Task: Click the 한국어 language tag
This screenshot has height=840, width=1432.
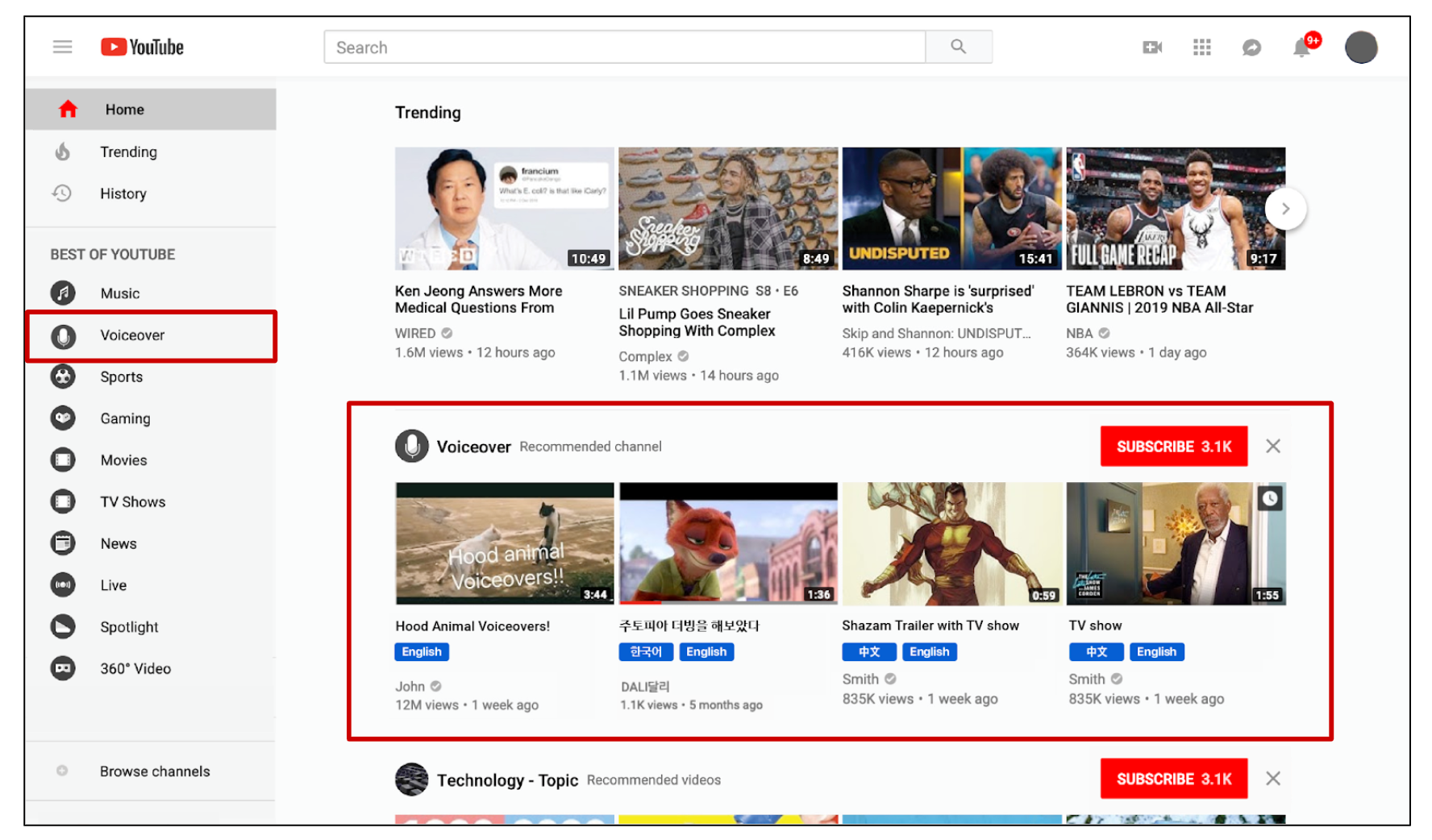Action: (x=646, y=651)
